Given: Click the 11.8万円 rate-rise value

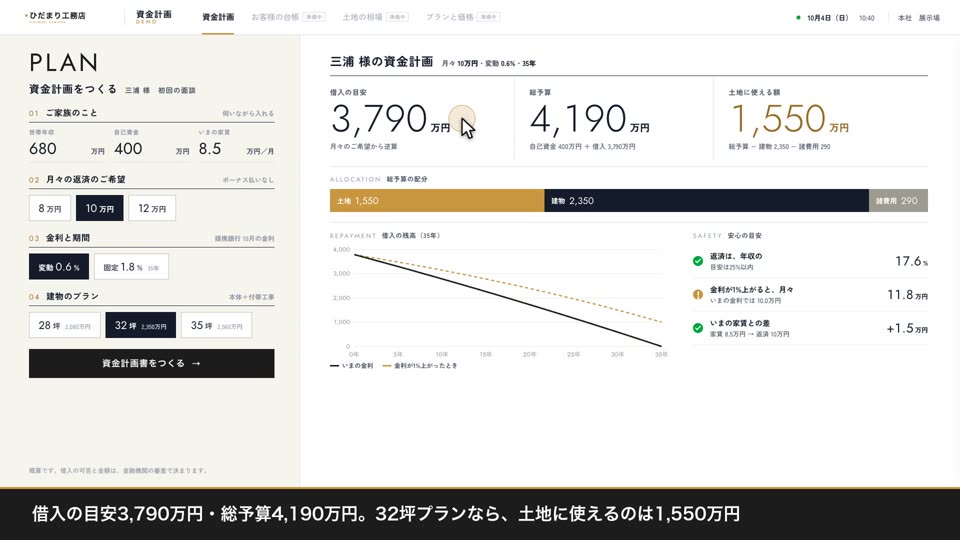Looking at the screenshot, I should coord(907,295).
